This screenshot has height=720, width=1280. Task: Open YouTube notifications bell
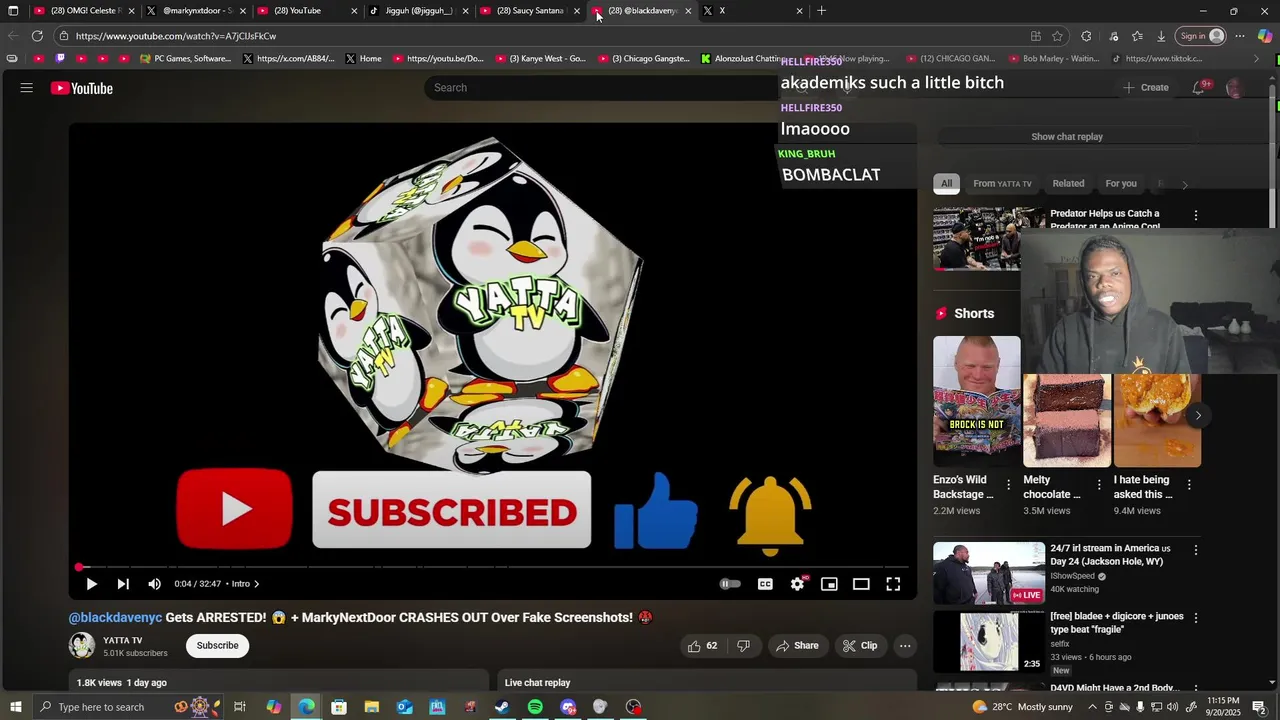click(x=1199, y=88)
